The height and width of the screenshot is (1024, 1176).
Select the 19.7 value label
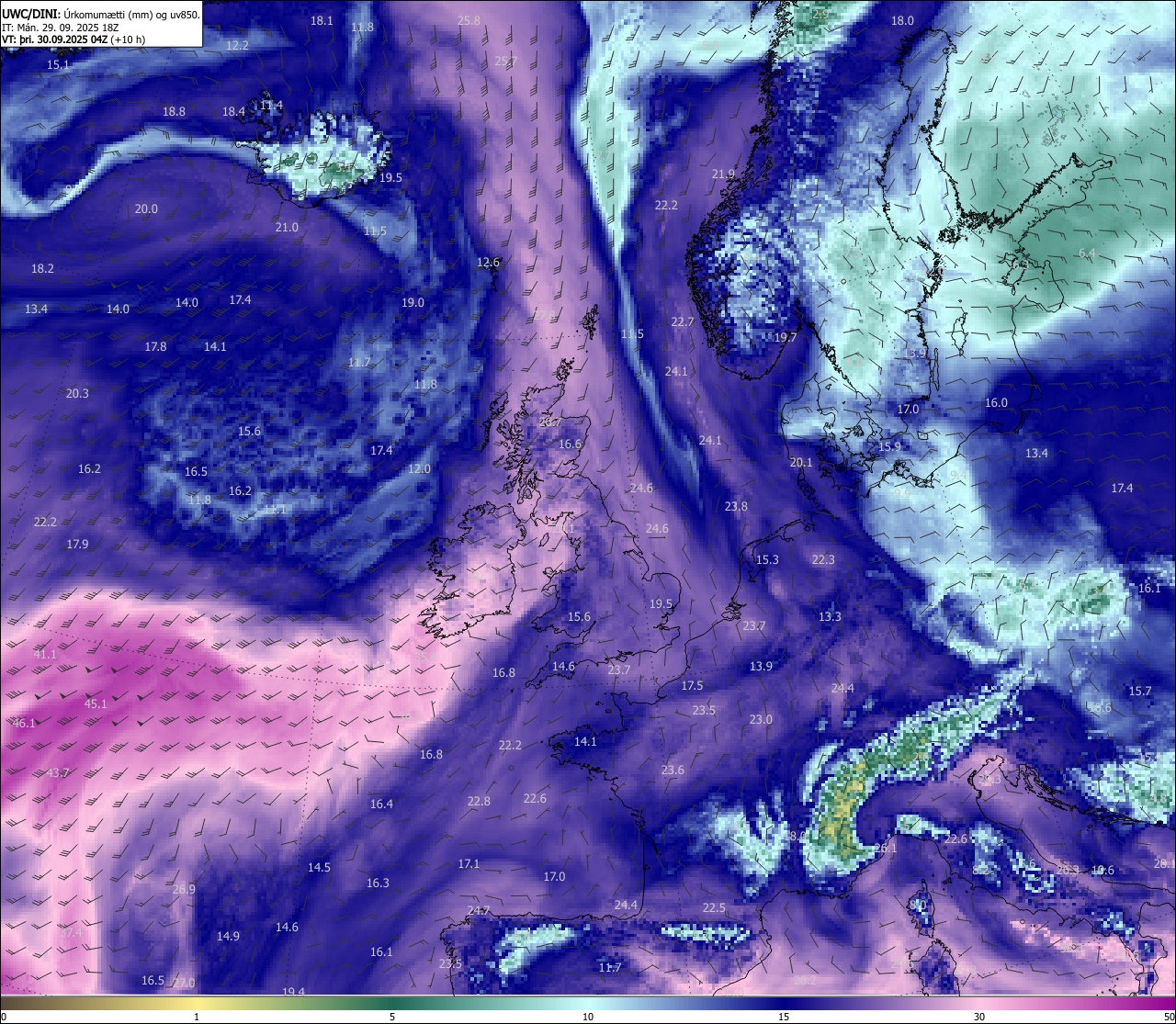[786, 337]
